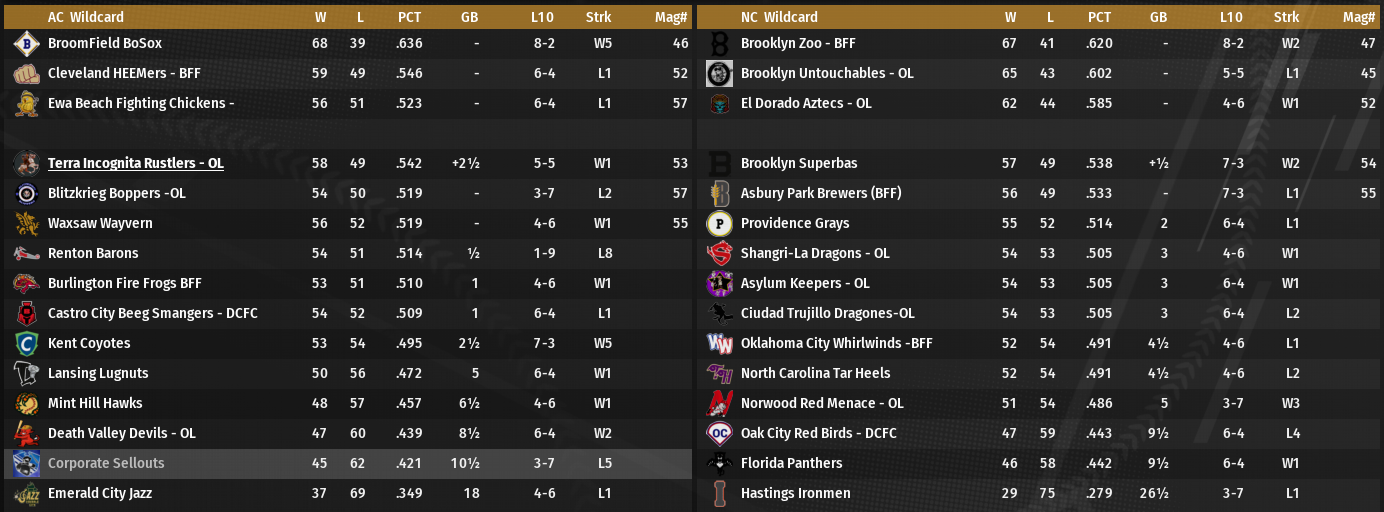The width and height of the screenshot is (1384, 512).
Task: Click the Oak City Red Birds logo
Action: click(719, 434)
